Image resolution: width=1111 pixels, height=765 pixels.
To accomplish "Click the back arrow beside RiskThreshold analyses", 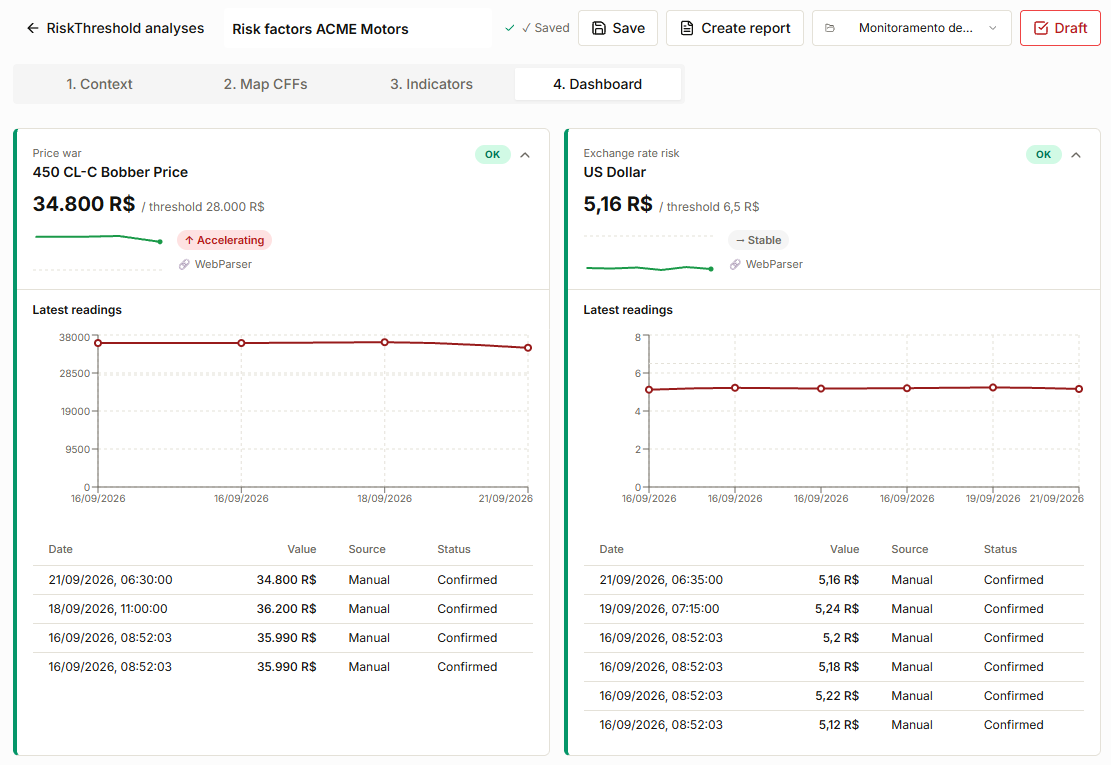I will [x=33, y=28].
